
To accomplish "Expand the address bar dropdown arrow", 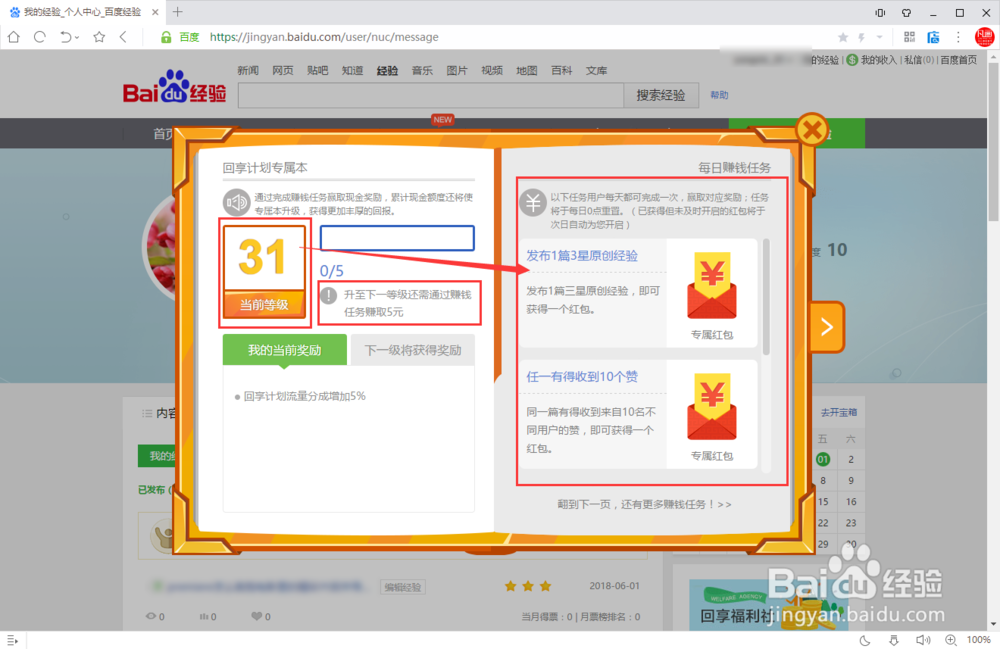I will click(879, 38).
